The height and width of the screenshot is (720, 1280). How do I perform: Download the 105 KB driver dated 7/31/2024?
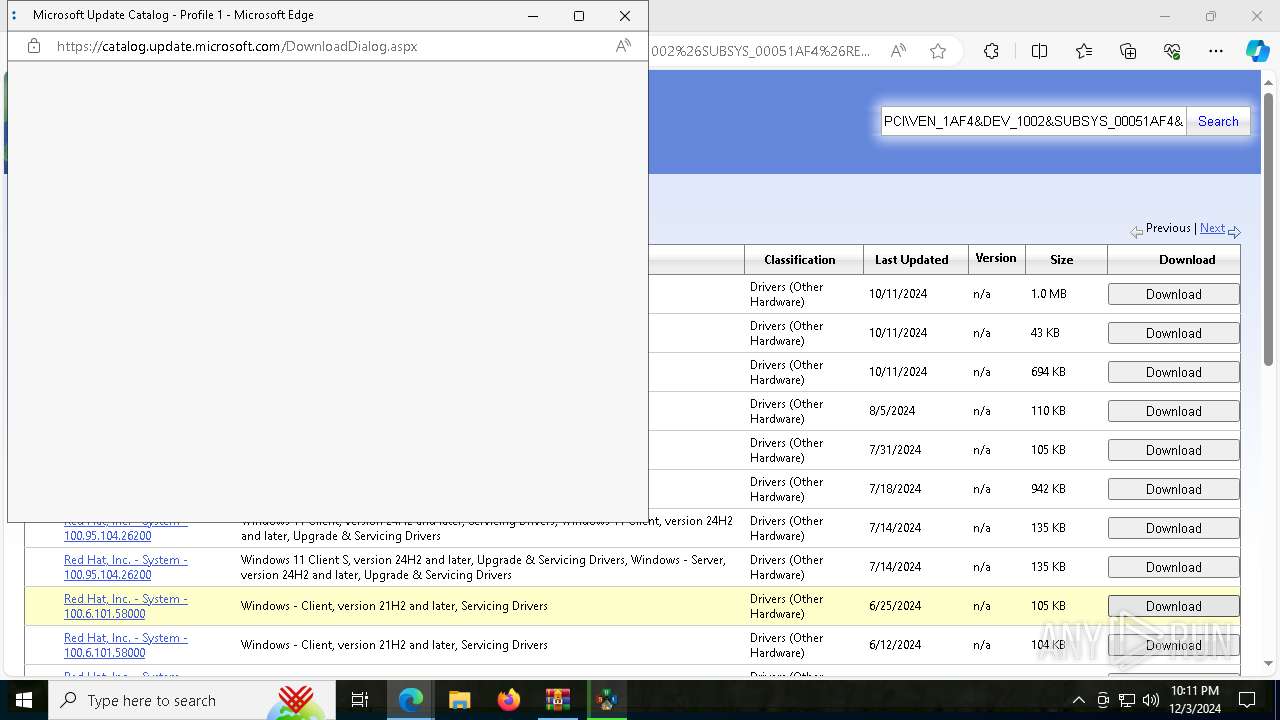click(1173, 450)
